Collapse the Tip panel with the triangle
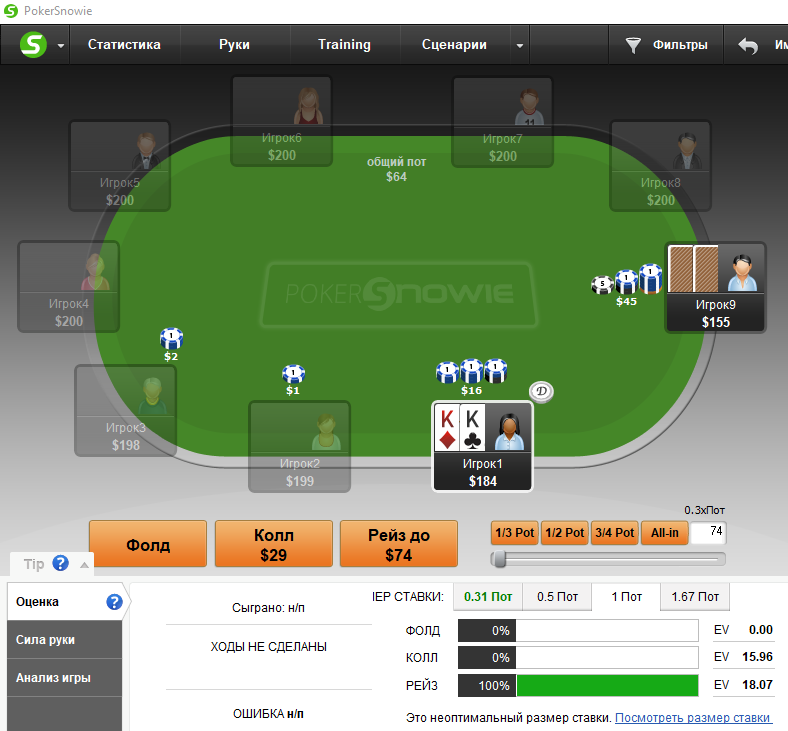This screenshot has width=788, height=731. (84, 565)
